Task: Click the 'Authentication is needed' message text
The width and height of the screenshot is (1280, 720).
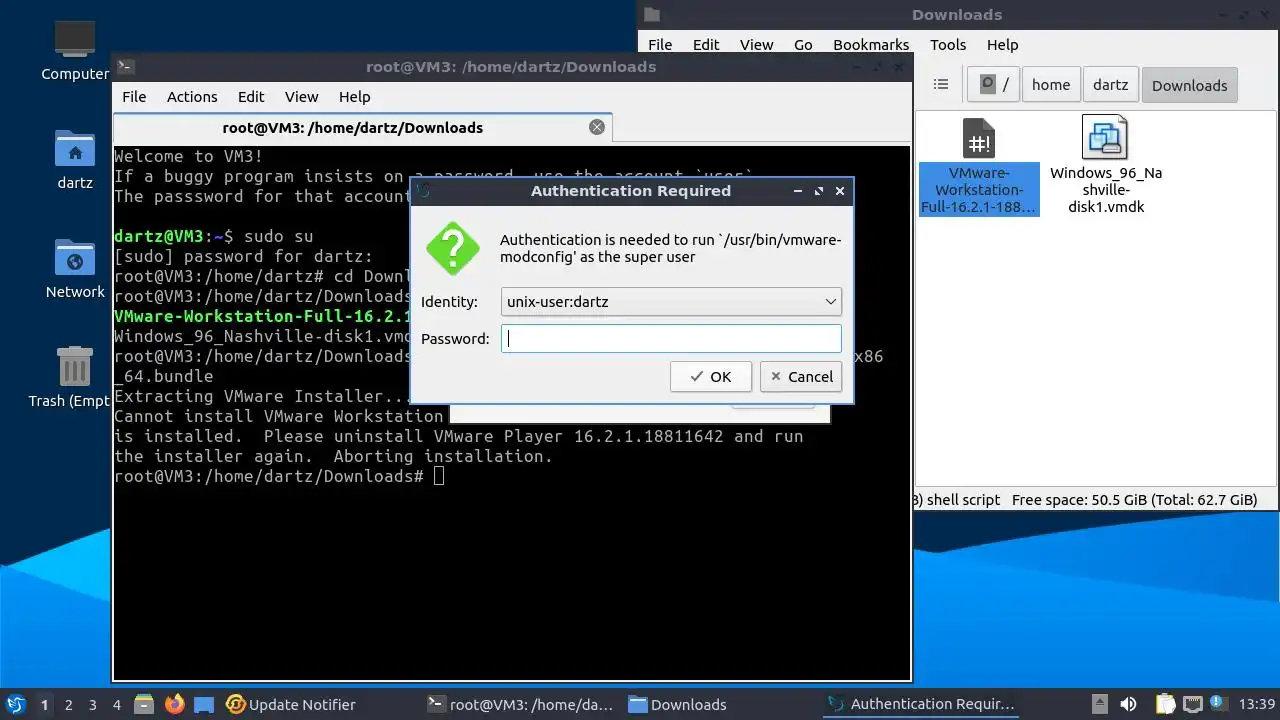Action: tap(671, 248)
